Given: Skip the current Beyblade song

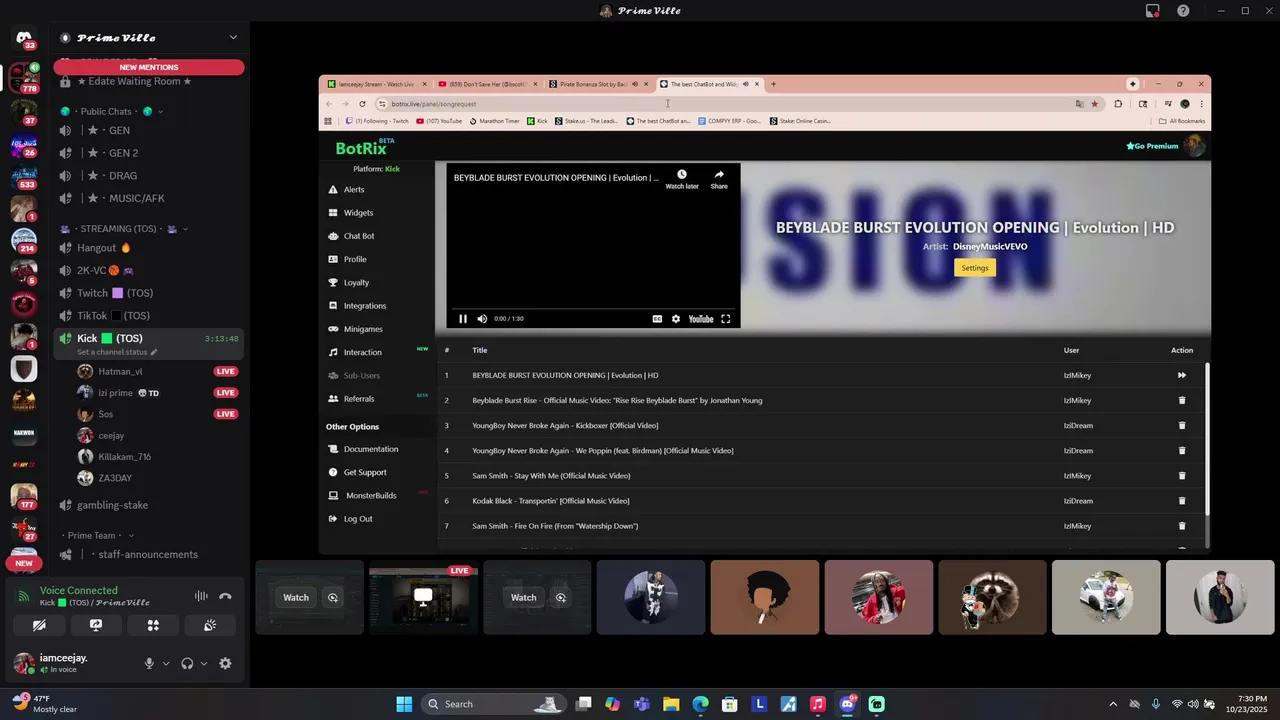Looking at the screenshot, I should coord(1182,375).
